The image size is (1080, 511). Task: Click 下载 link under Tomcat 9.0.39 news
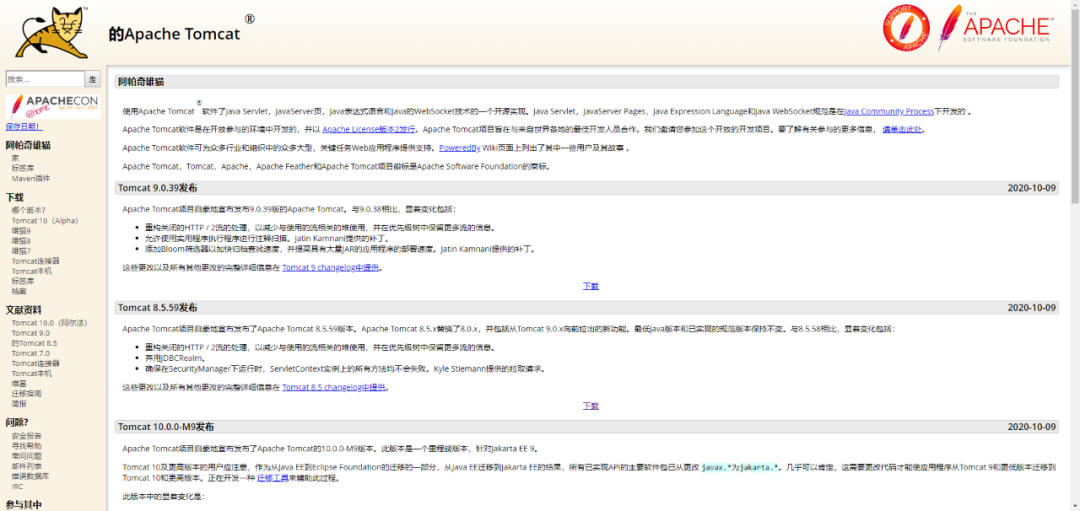tap(591, 286)
